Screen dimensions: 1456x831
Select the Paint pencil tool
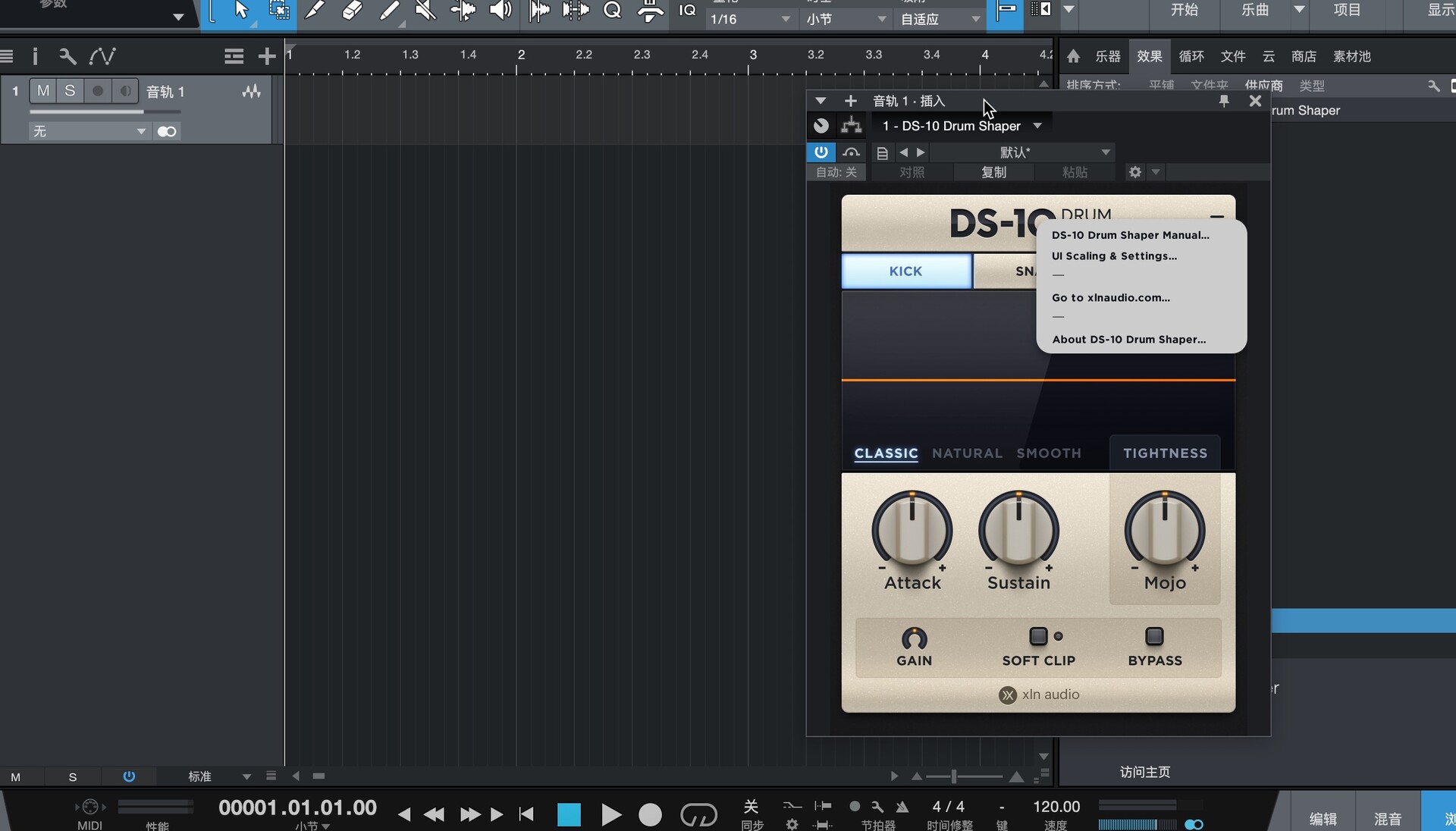(x=389, y=10)
